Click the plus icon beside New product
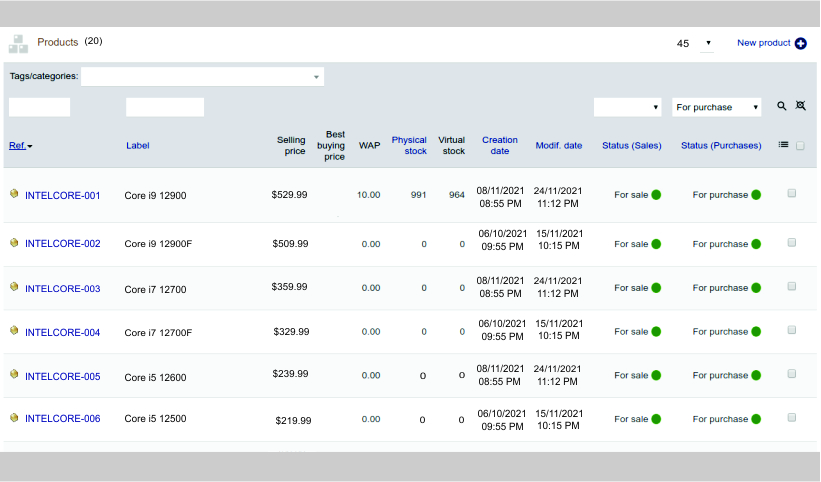The width and height of the screenshot is (821, 482). [x=801, y=44]
